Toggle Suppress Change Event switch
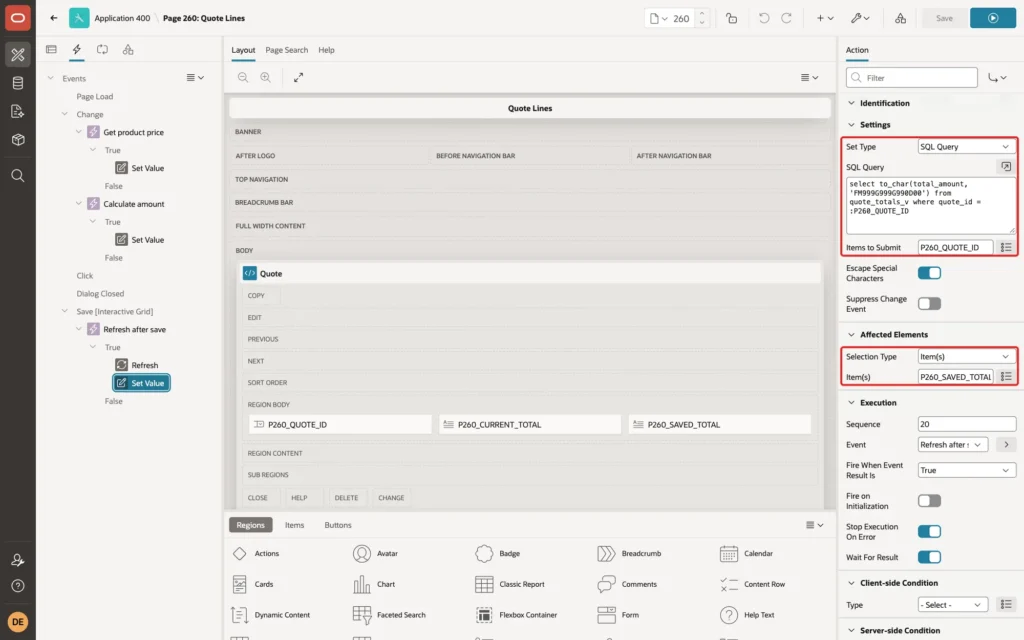Viewport: 1024px width, 640px height. click(929, 304)
